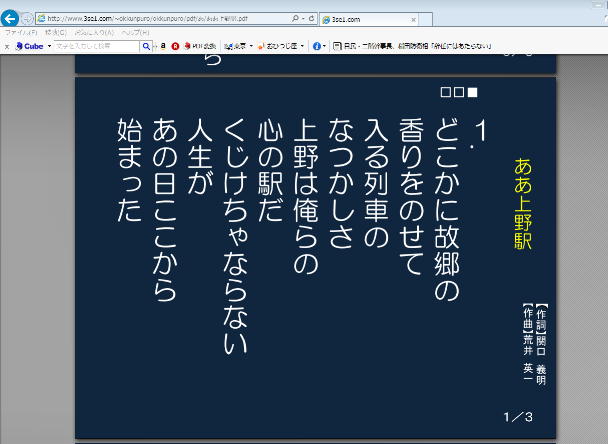This screenshot has height=444, width=608.
Task: Click the 検索 translate toolbar button
Action: coord(235,46)
